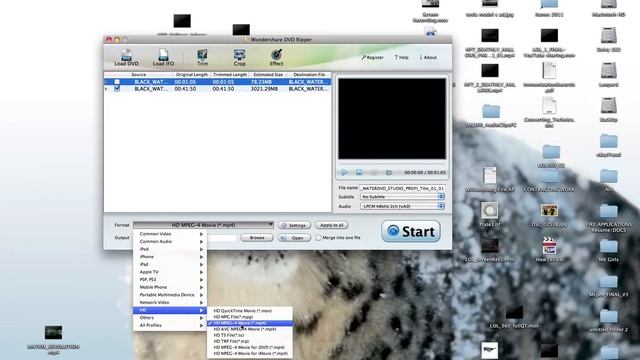Expand iPhone format submenu

[x=170, y=257]
